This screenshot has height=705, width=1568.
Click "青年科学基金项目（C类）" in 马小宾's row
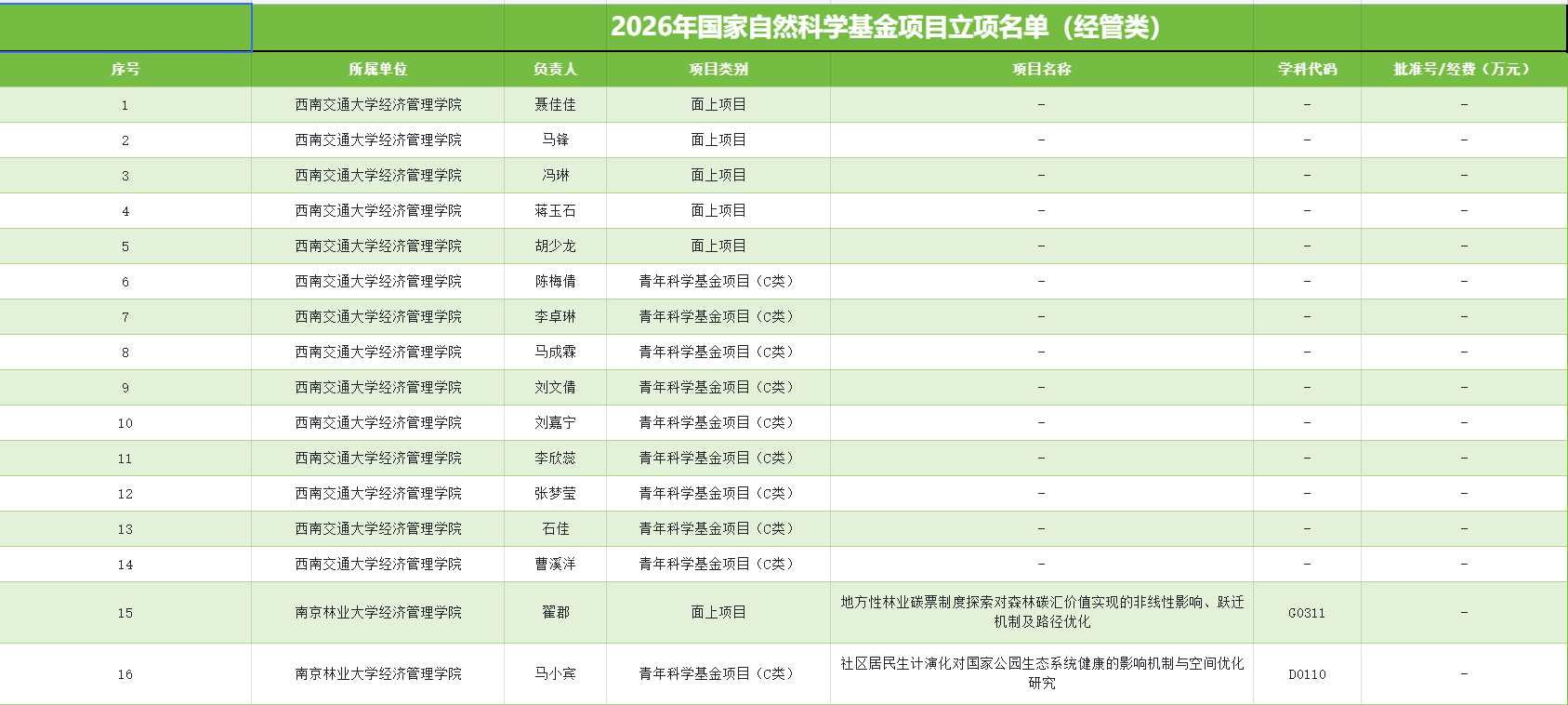[x=718, y=673]
